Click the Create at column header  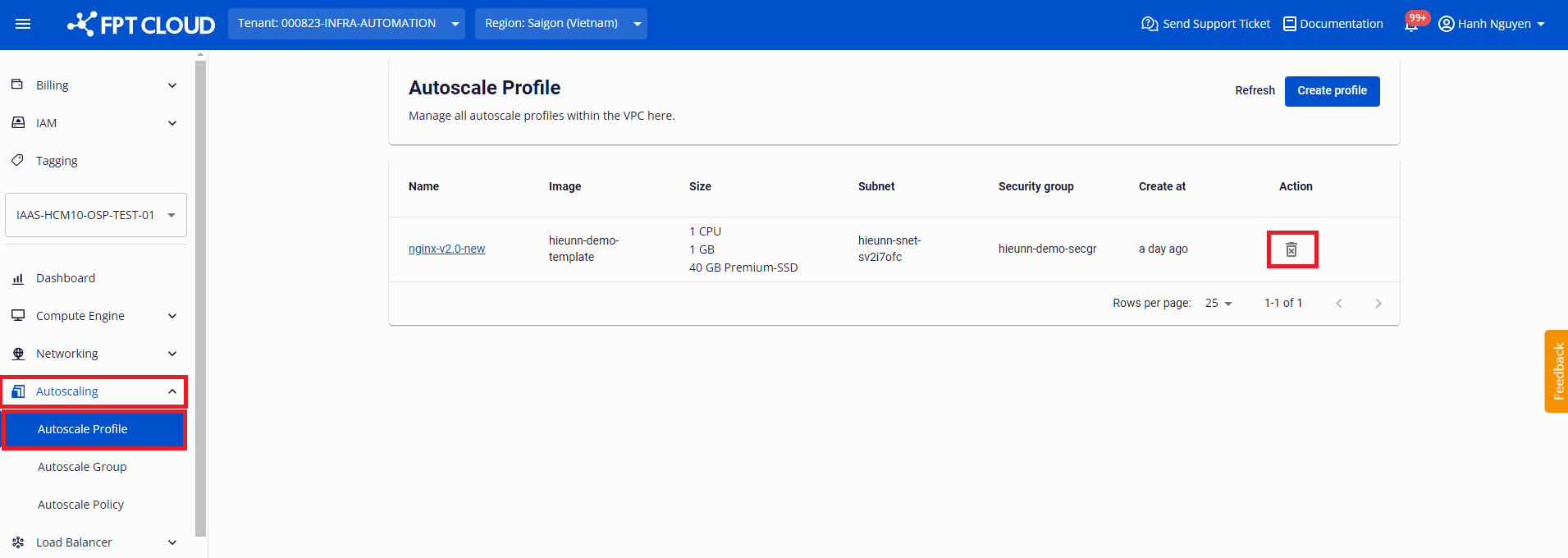(x=1162, y=186)
